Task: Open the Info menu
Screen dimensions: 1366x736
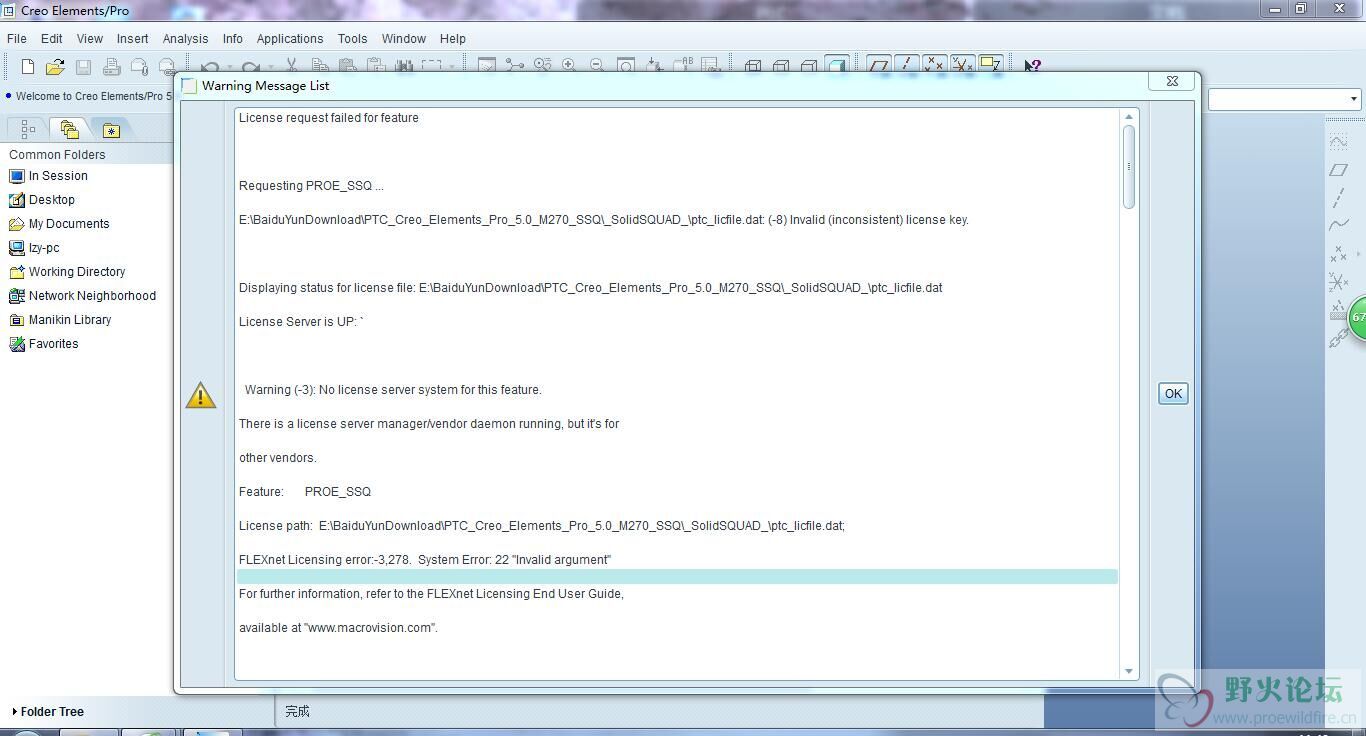Action: (x=233, y=39)
